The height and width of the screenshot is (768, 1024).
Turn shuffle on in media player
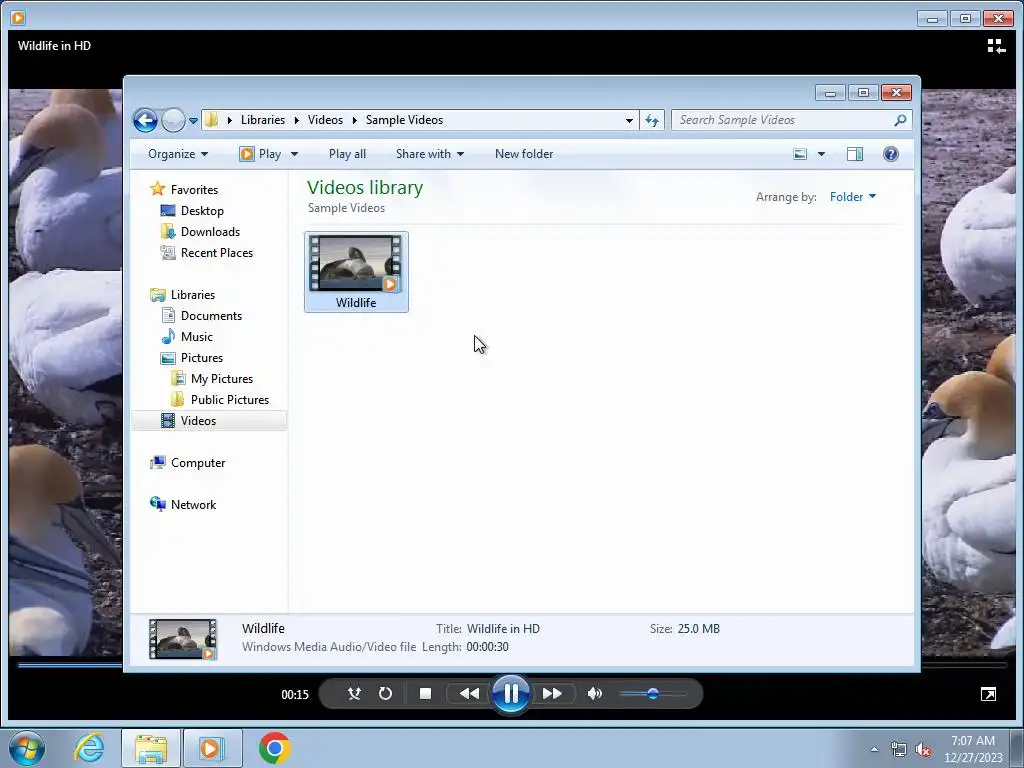354,694
